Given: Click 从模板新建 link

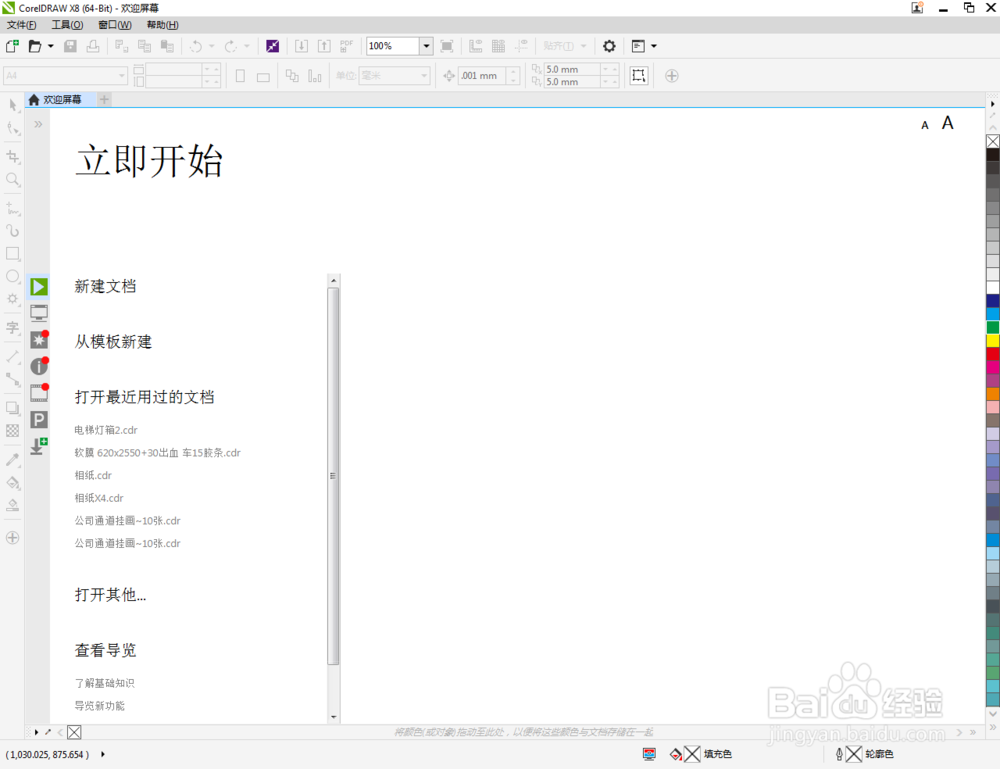Looking at the screenshot, I should [x=113, y=342].
